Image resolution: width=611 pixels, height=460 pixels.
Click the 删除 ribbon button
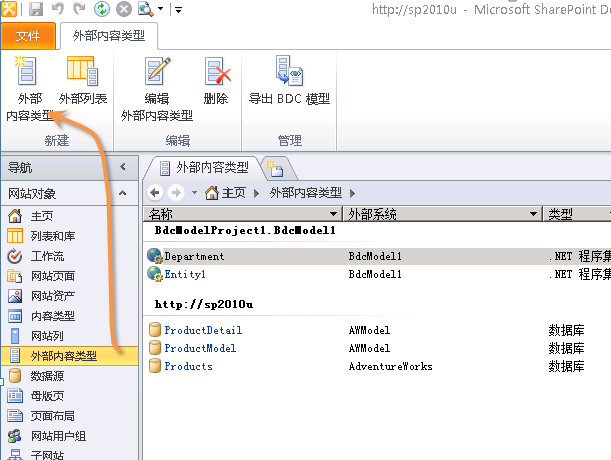[x=216, y=81]
